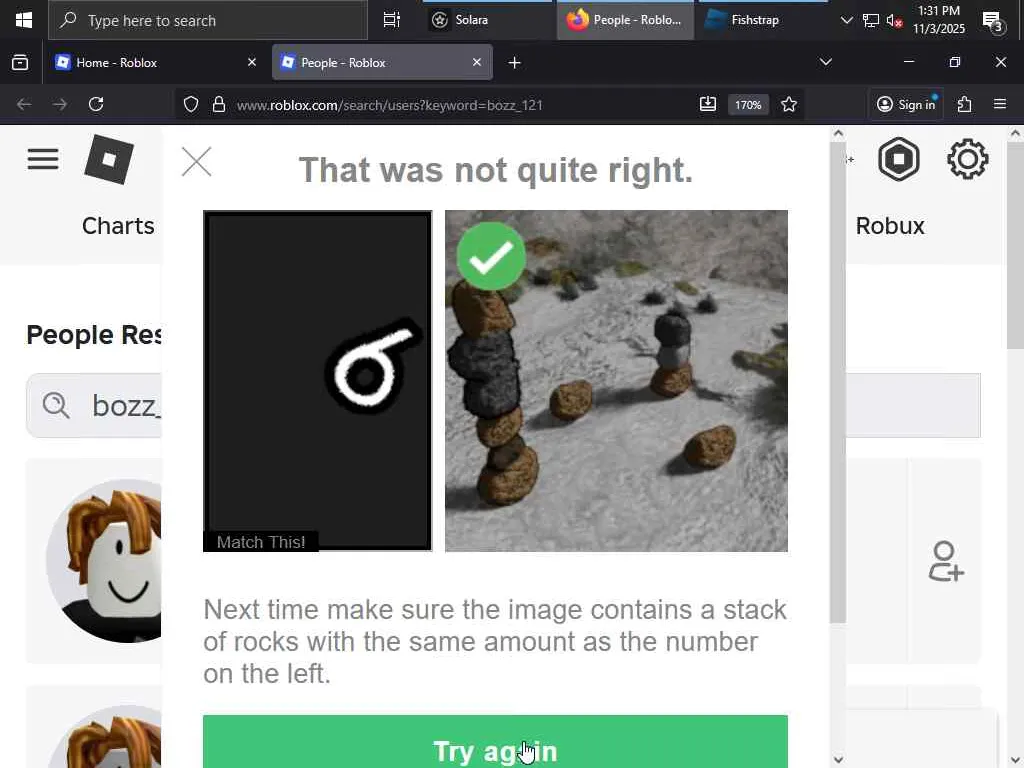Switch to Solara in the taskbar

(488, 20)
